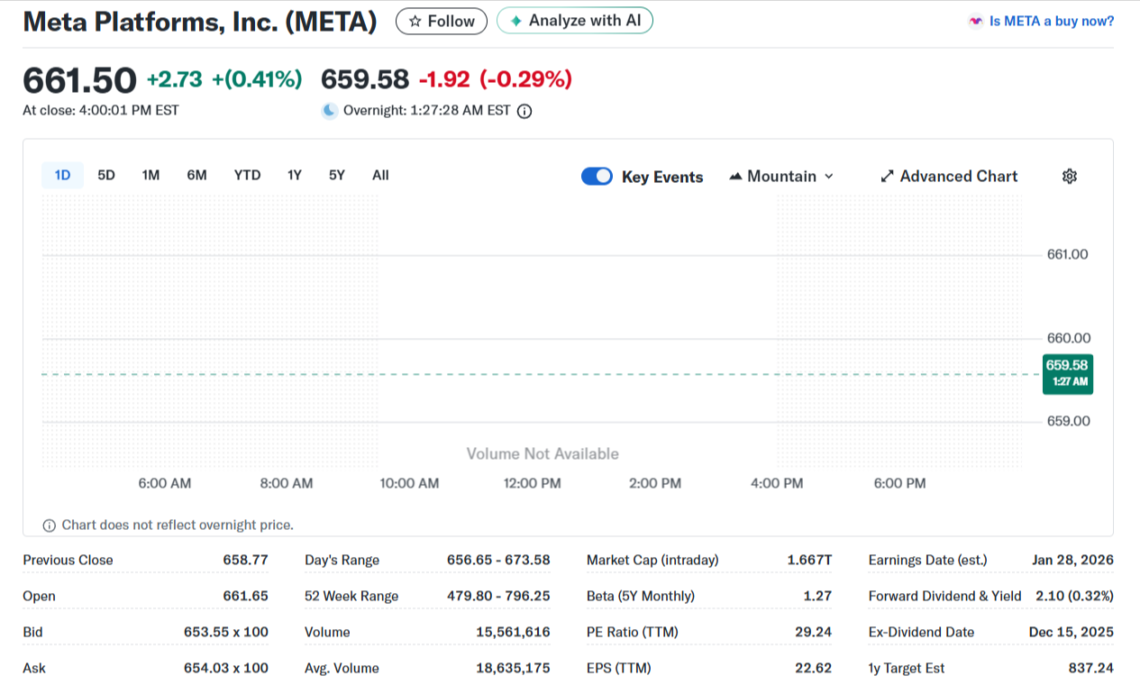The image size is (1140, 694).
Task: Click the overnight moon icon
Action: (329, 110)
